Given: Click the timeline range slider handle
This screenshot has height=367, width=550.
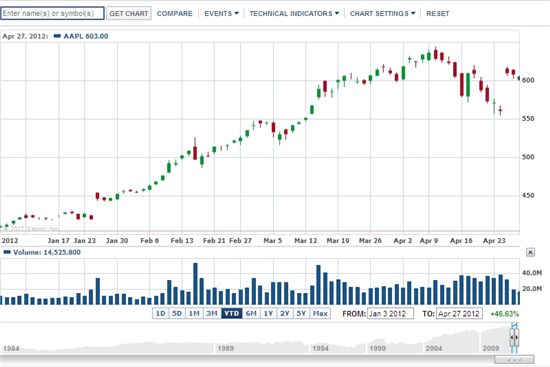Looking at the screenshot, I should click(x=514, y=338).
